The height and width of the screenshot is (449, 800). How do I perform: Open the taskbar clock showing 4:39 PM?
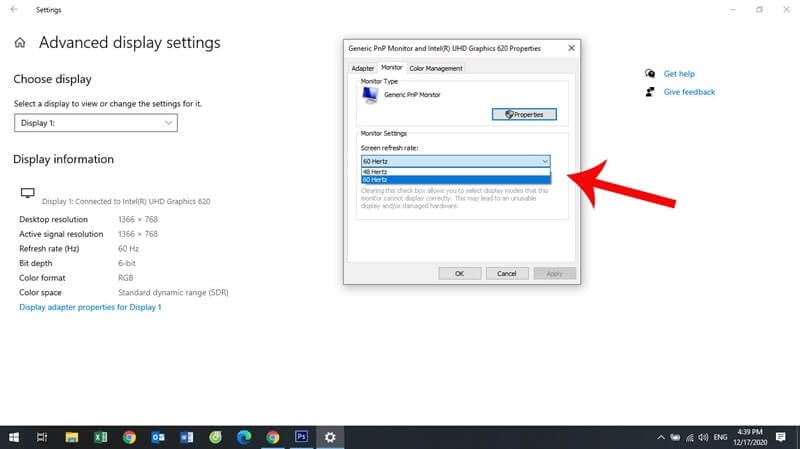[750, 437]
